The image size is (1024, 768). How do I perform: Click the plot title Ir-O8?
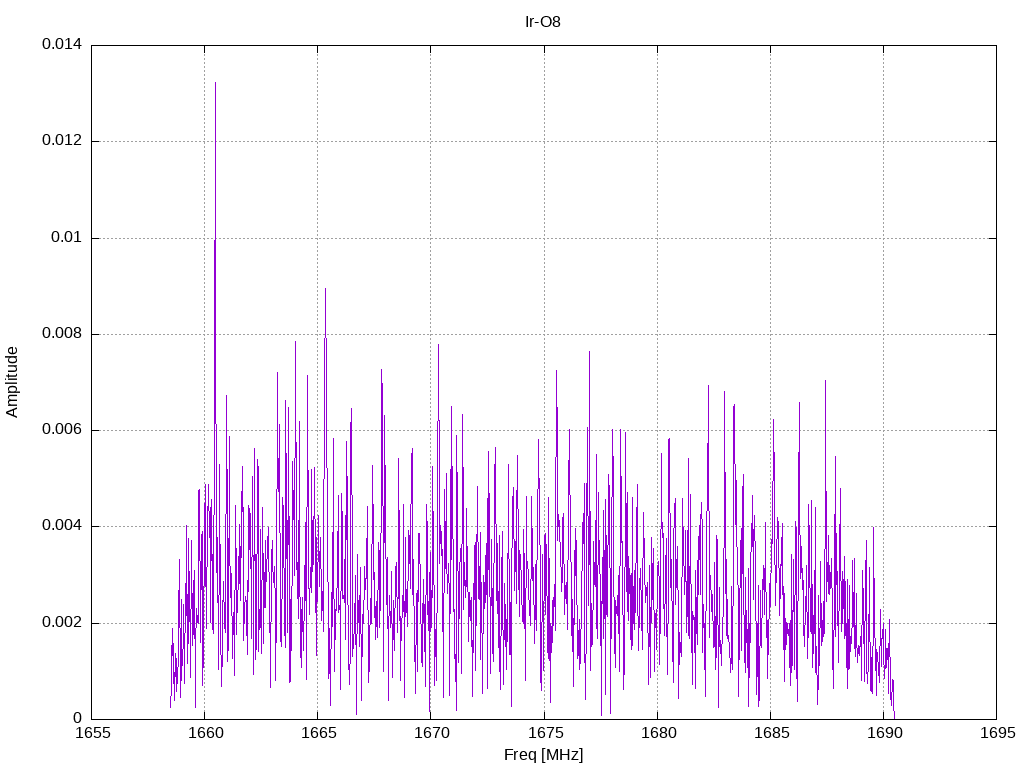pyautogui.click(x=543, y=22)
